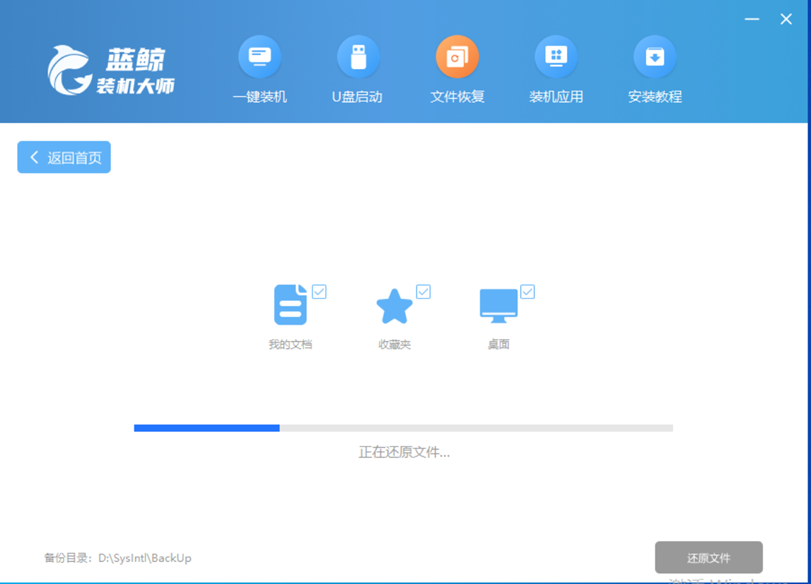This screenshot has height=584, width=811.
Task: Disable the 桌面 checkbox
Action: click(527, 292)
